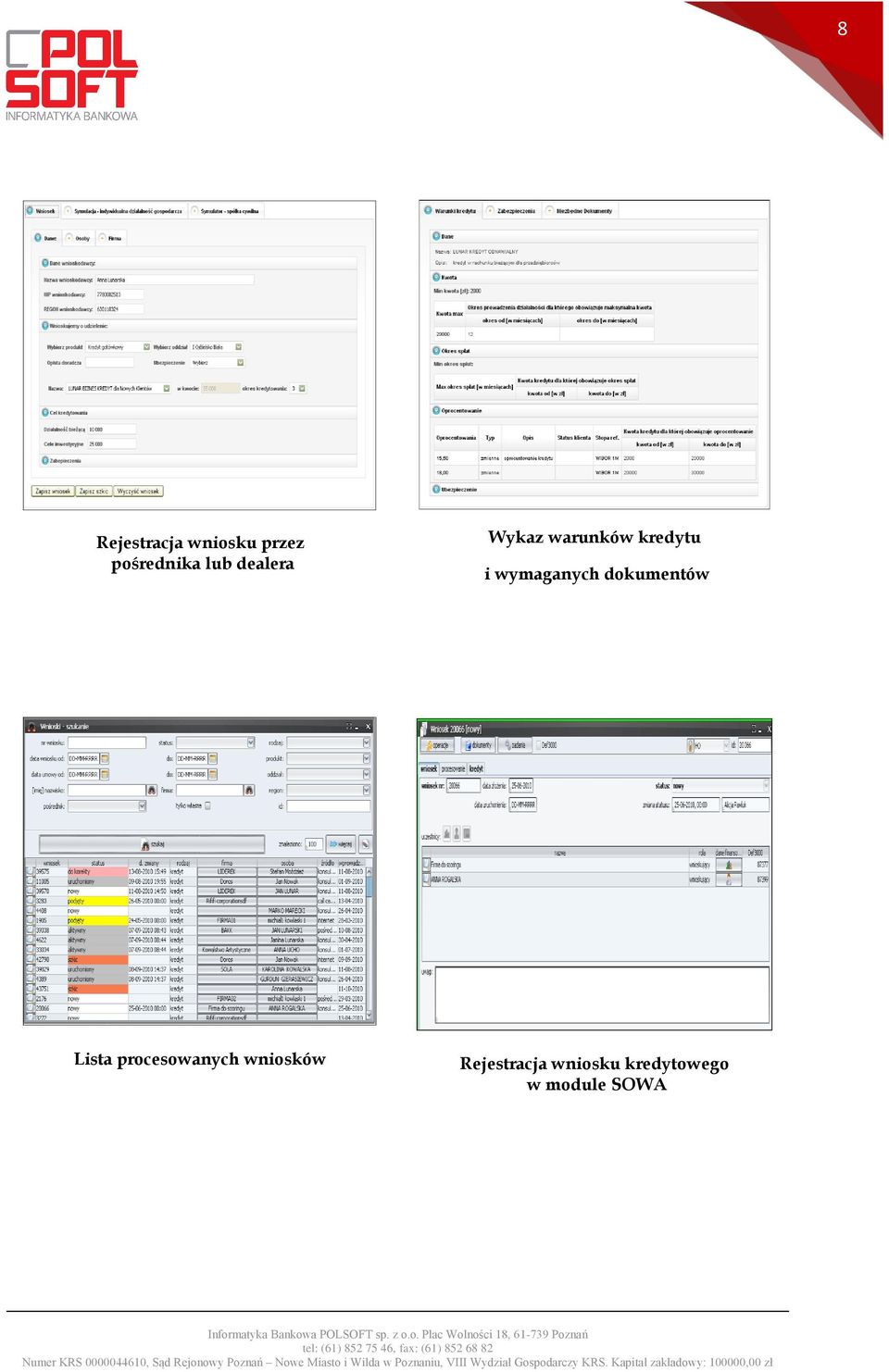Click the Wyczyść wniosek button

point(139,492)
